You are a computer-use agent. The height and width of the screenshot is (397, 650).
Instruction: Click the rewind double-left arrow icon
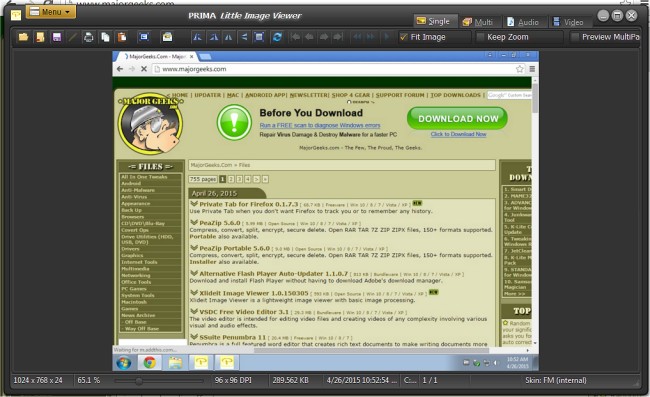[x=357, y=37]
